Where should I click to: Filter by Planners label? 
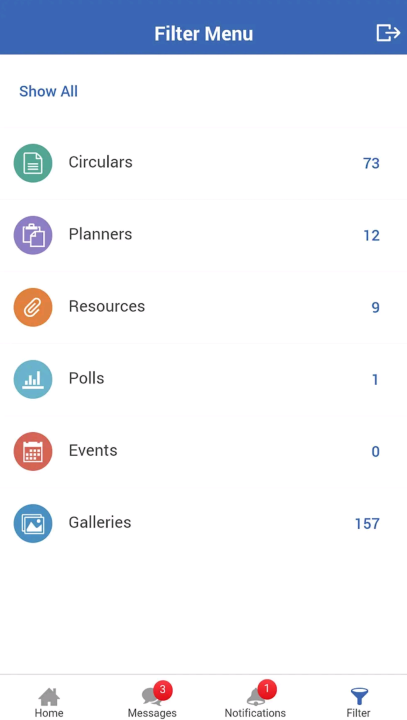tap(101, 234)
